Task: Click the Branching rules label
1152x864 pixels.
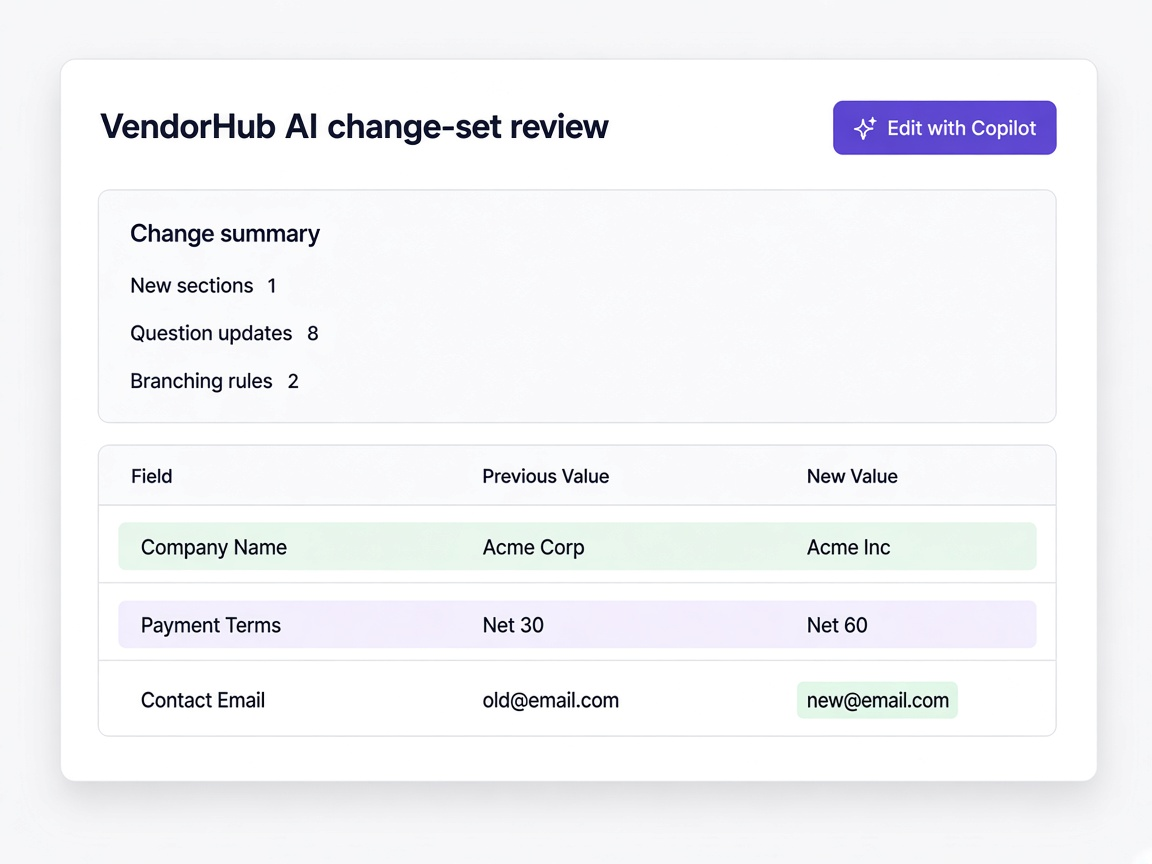Action: 201,381
